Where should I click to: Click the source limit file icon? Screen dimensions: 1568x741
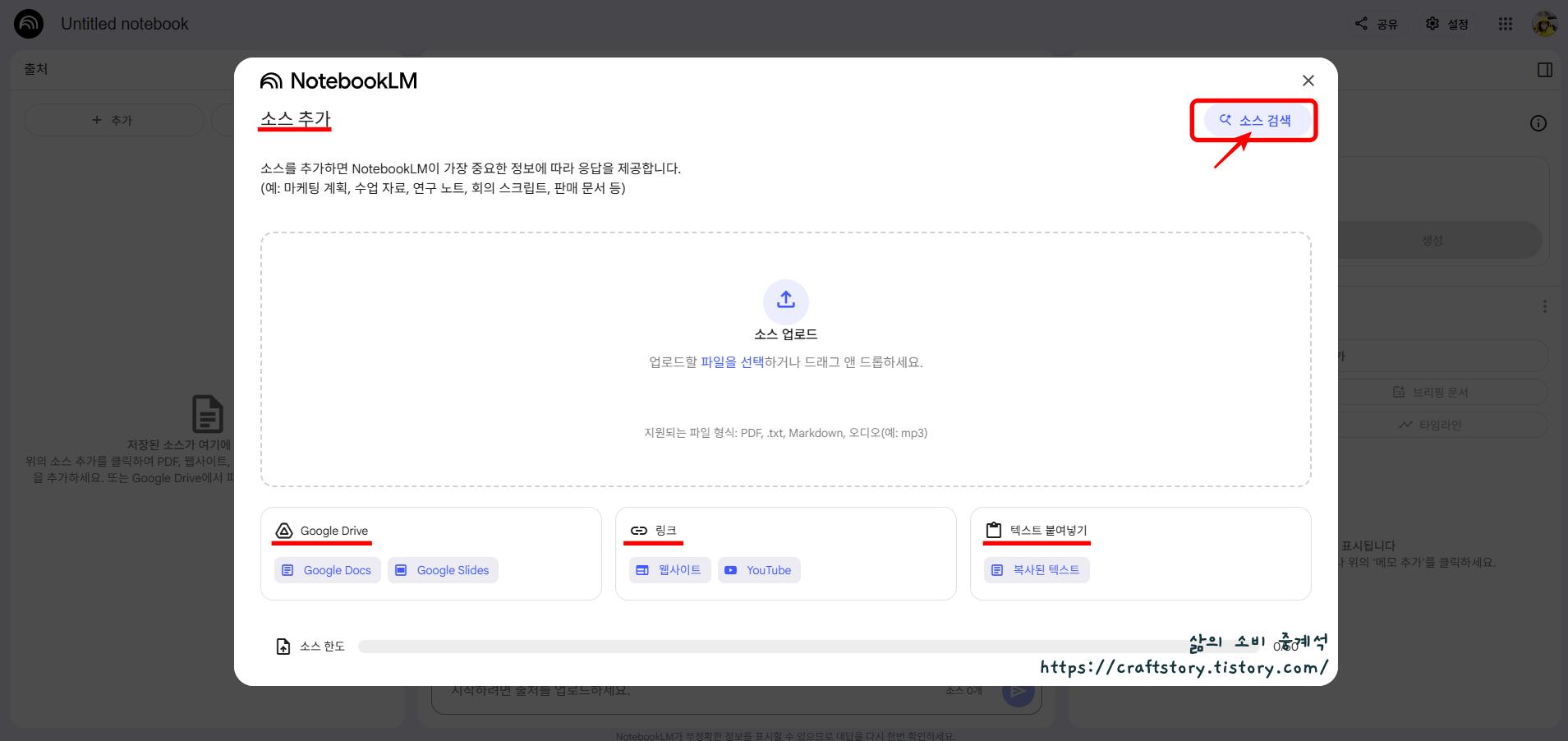[283, 647]
